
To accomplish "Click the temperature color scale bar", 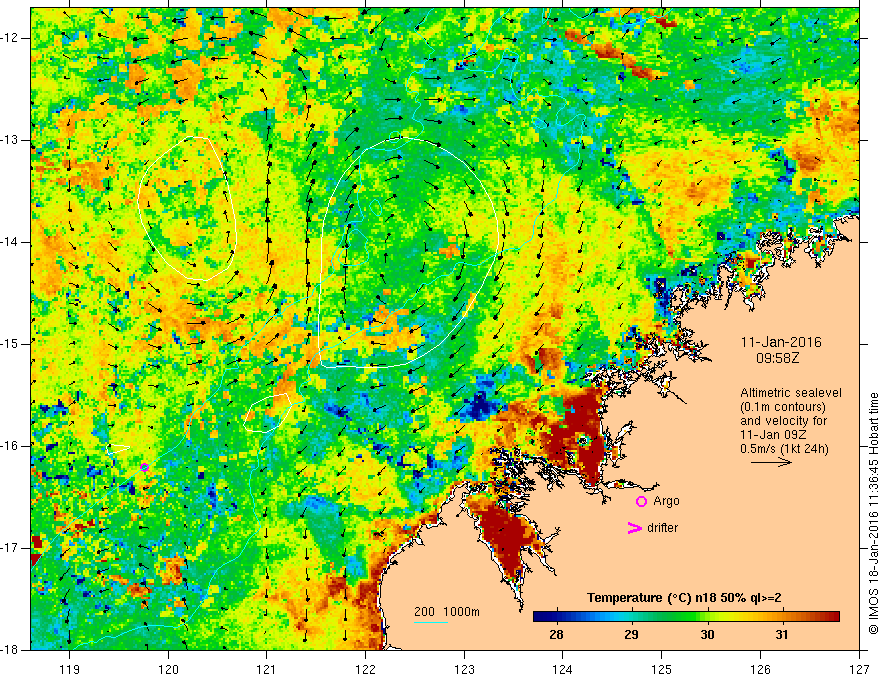I will 686,617.
